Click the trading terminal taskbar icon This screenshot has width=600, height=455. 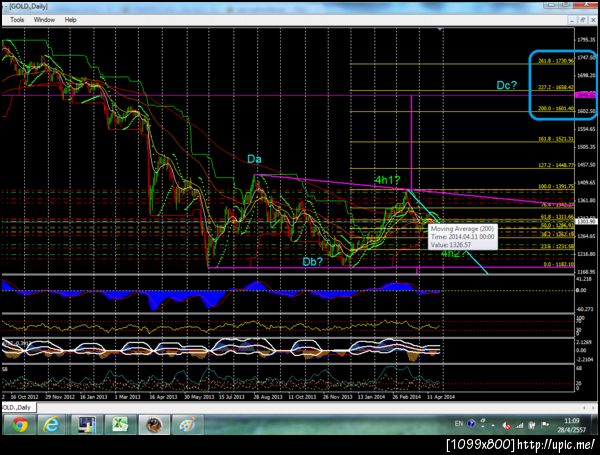(x=86, y=425)
